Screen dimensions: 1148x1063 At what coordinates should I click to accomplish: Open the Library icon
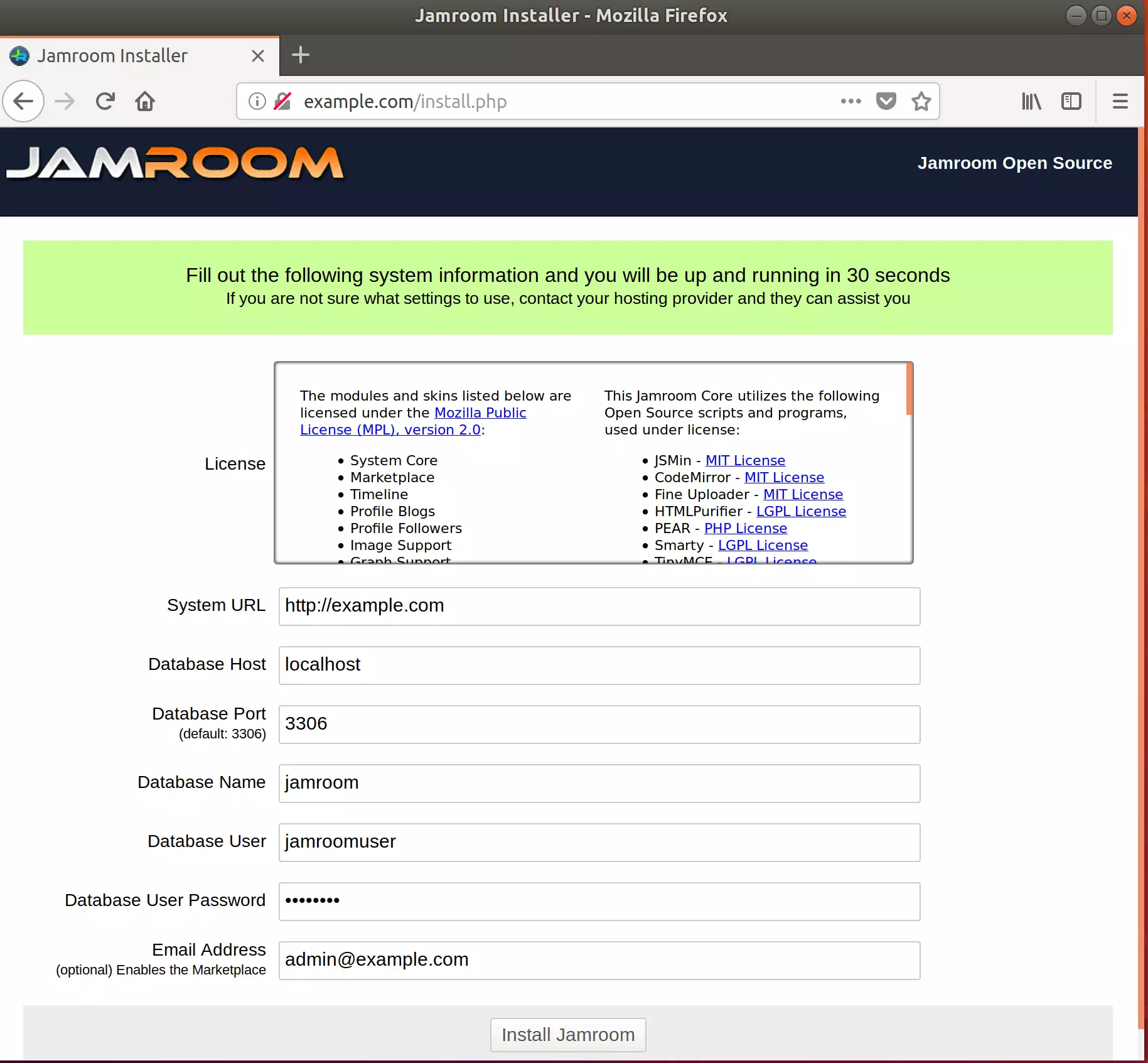point(1031,101)
